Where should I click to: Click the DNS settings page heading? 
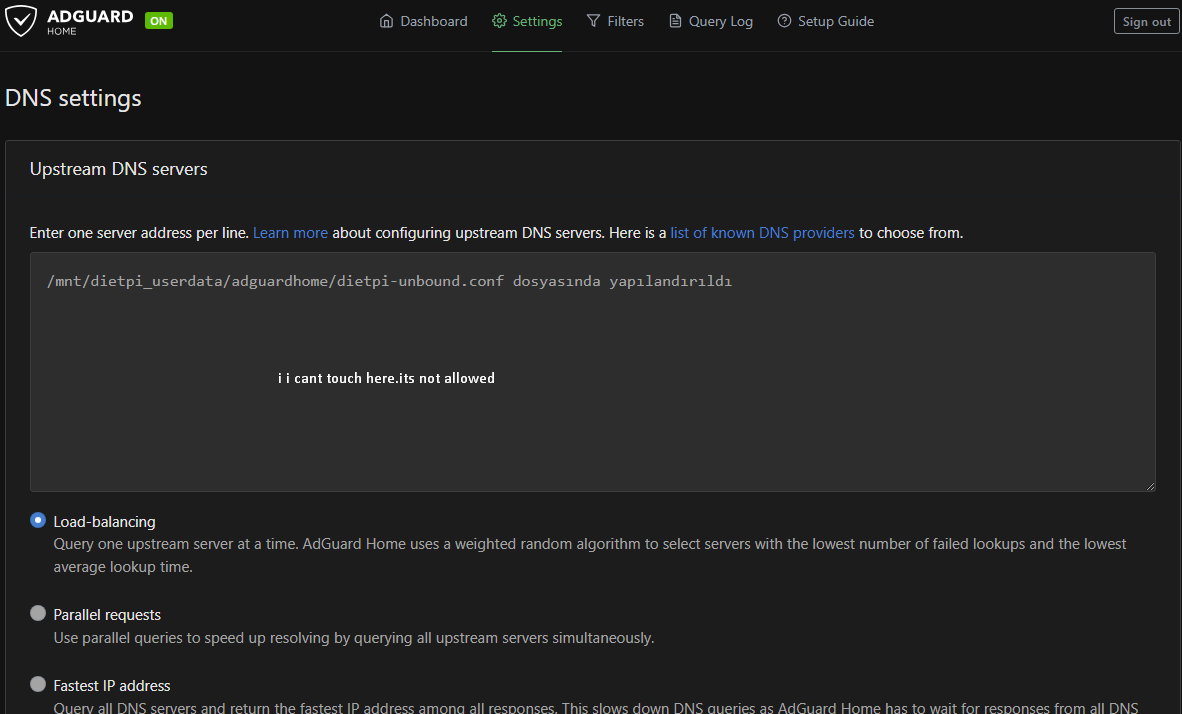[73, 99]
